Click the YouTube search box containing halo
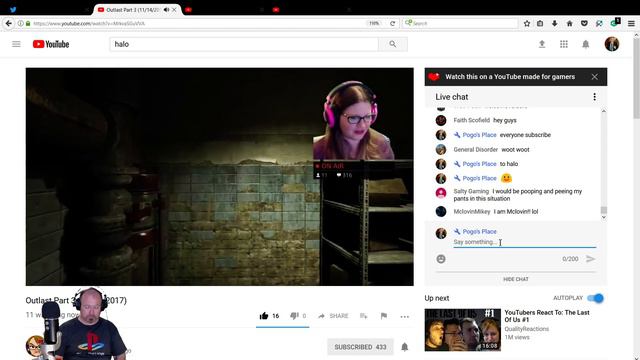This screenshot has width=640, height=360. point(244,44)
